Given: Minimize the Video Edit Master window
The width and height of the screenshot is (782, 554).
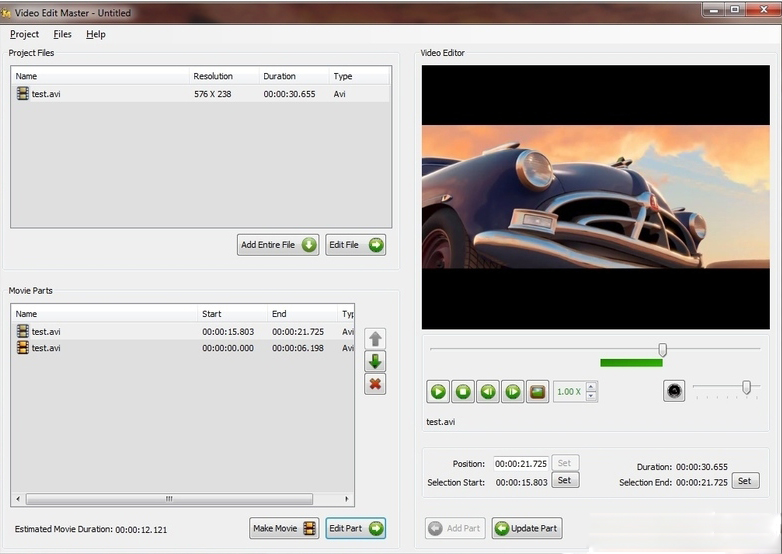Looking at the screenshot, I should (x=714, y=9).
